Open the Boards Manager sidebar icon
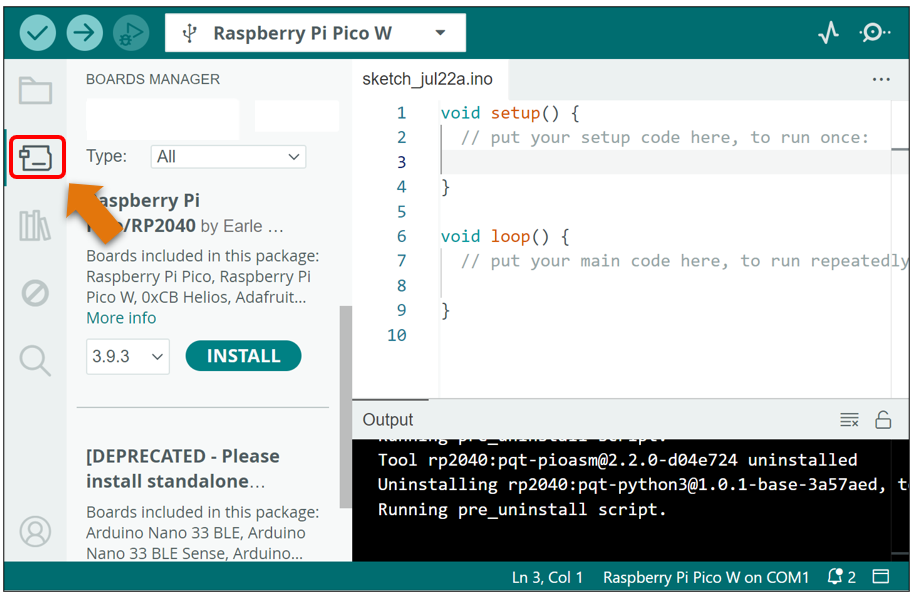 36,157
